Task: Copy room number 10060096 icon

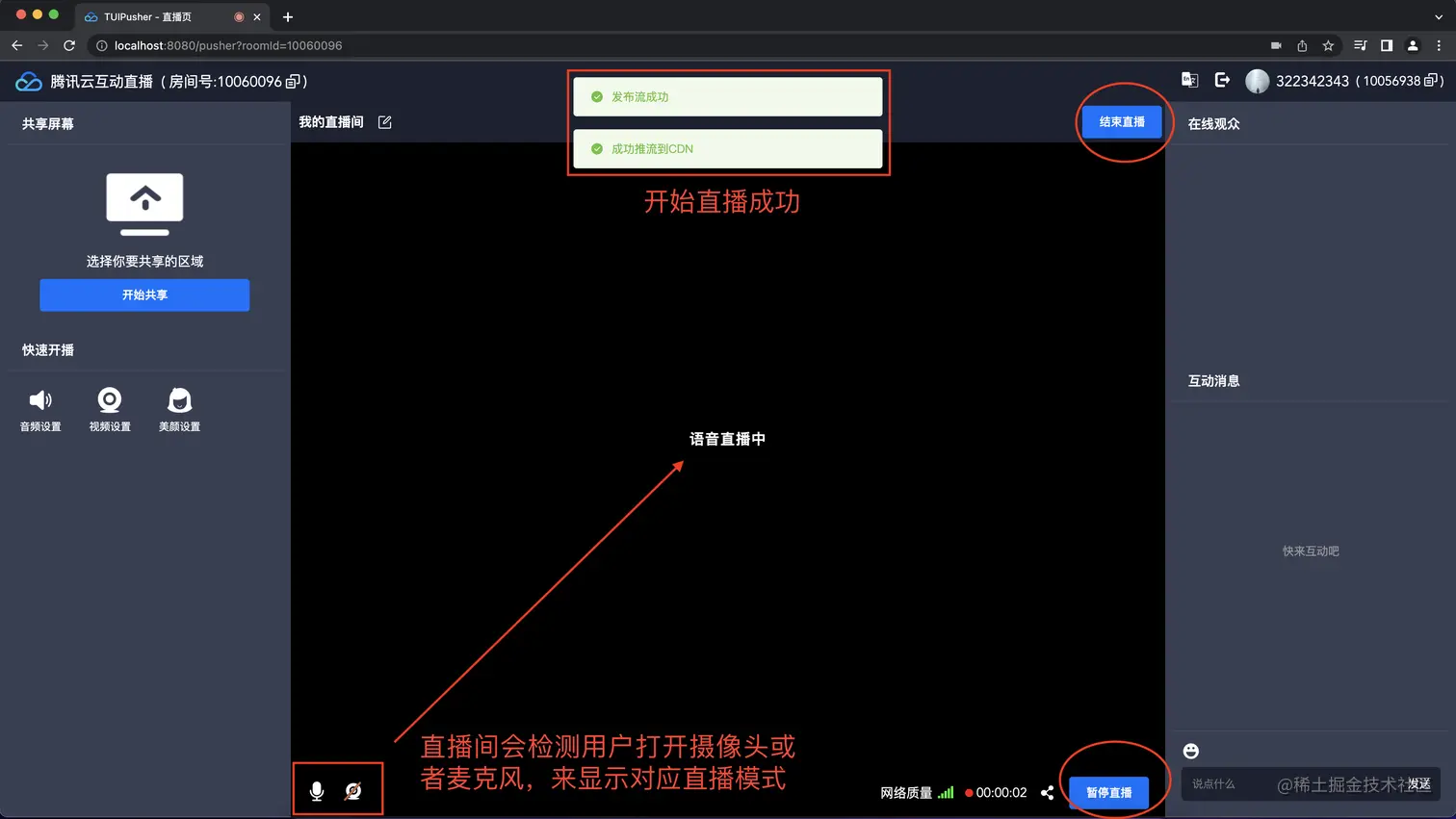Action: pyautogui.click(x=294, y=82)
